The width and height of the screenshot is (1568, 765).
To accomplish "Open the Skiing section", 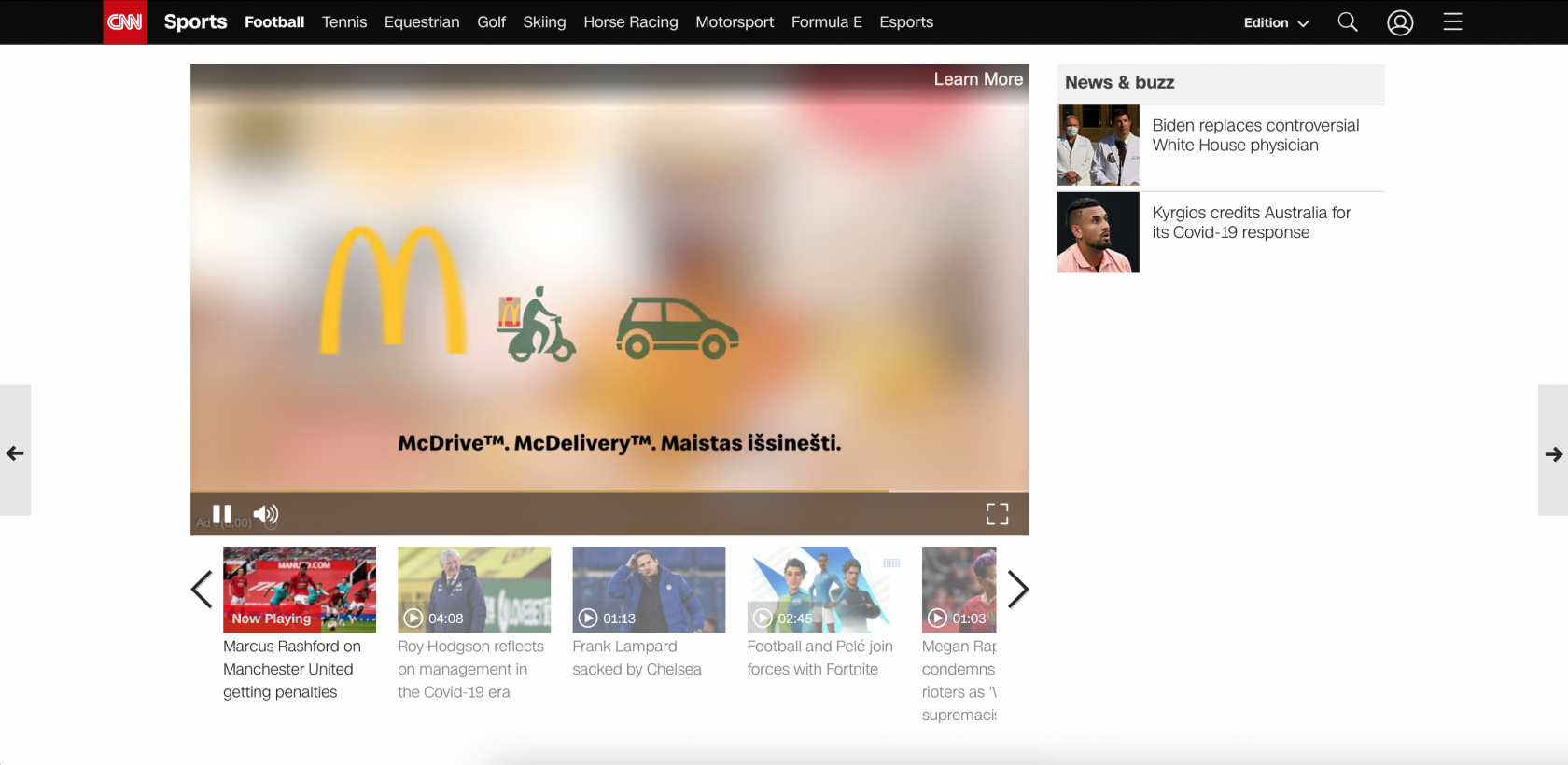I will pyautogui.click(x=544, y=21).
